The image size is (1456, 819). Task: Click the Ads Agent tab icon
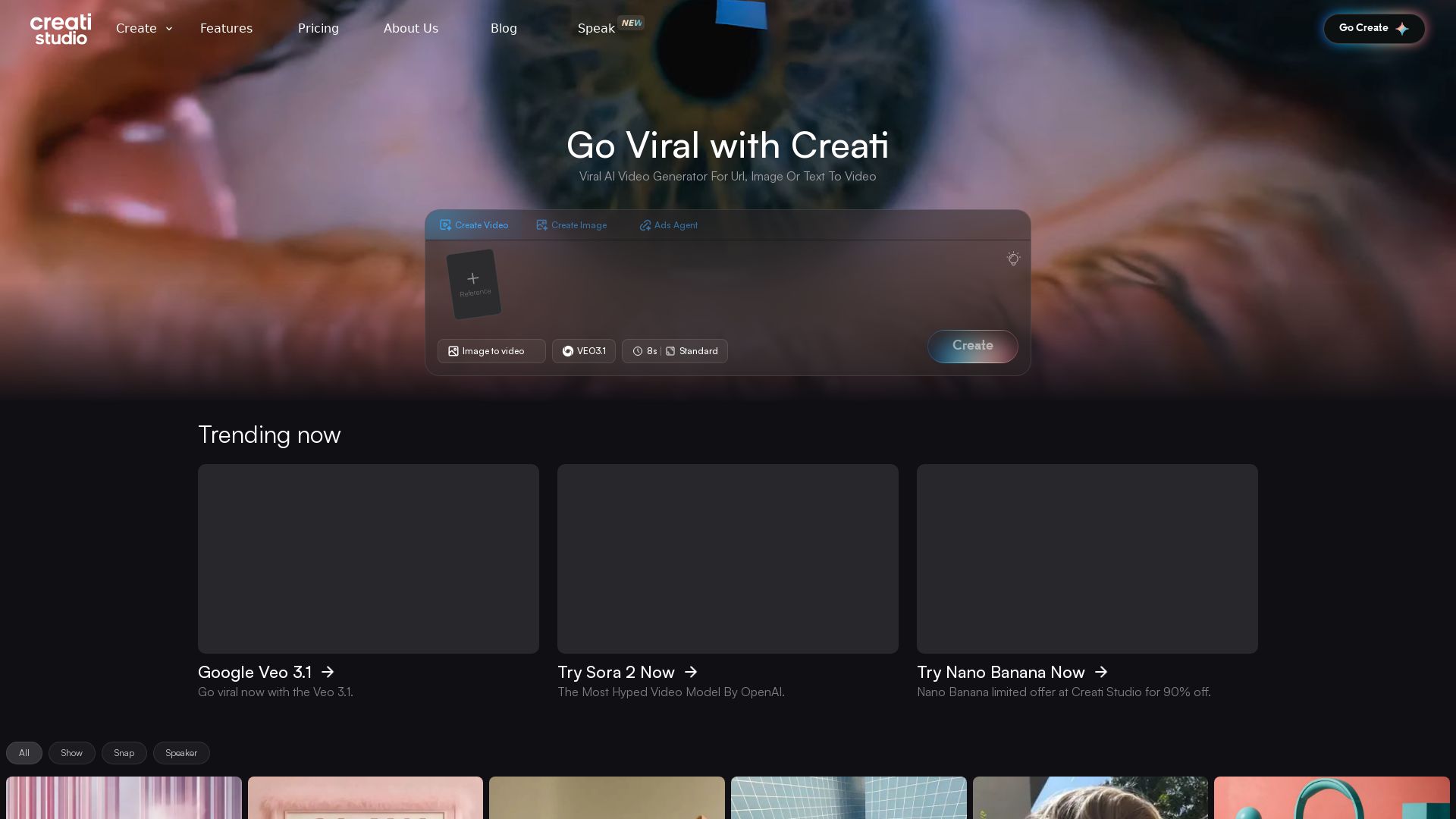[645, 225]
